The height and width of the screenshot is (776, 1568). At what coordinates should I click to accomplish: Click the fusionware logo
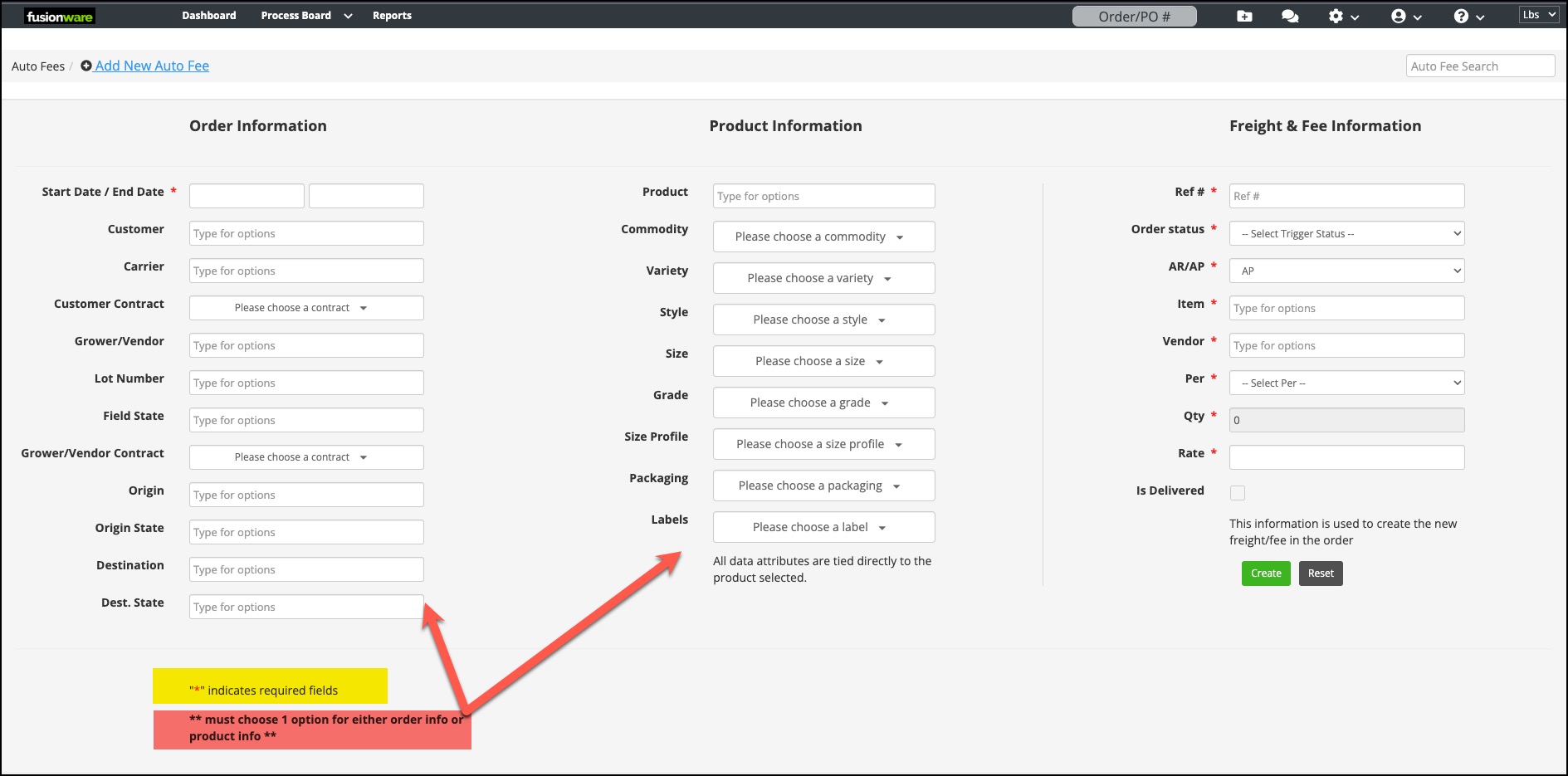pos(59,15)
